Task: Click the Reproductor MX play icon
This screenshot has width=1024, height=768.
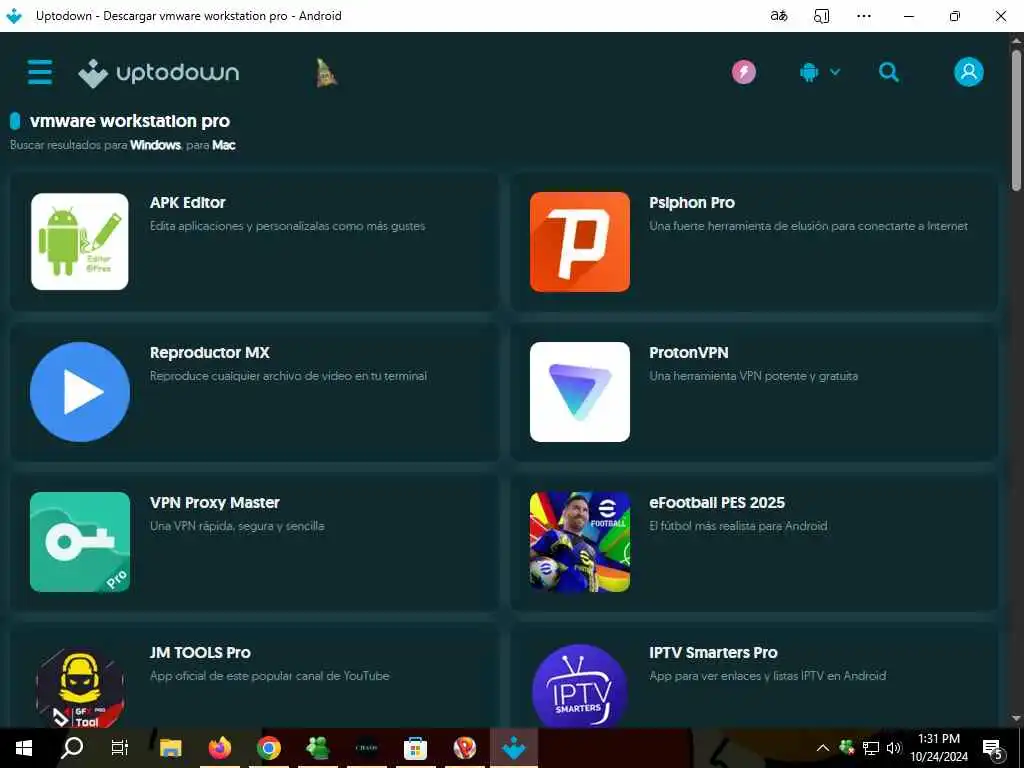Action: click(80, 392)
